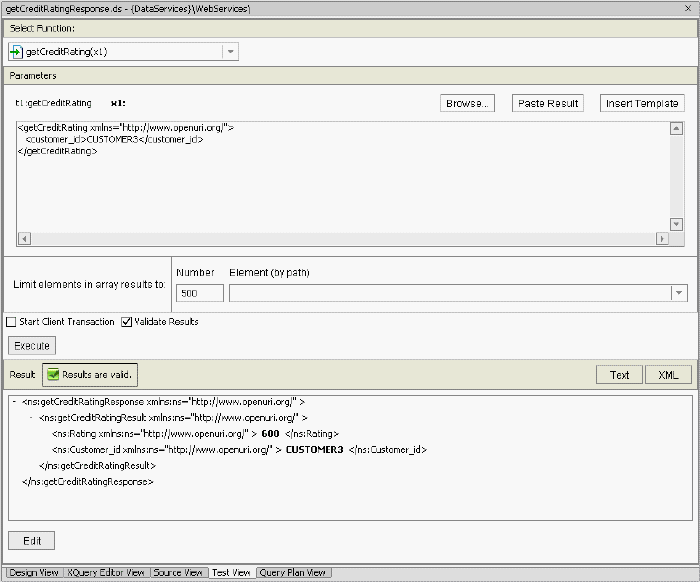Click the parameter area scroll up arrow
Viewport: 700px width, 582px height.
676,129
